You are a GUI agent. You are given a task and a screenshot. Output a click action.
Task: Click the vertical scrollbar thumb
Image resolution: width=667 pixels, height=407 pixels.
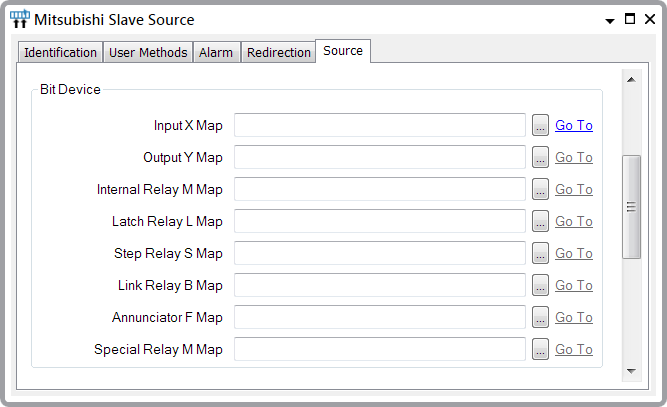[631, 207]
